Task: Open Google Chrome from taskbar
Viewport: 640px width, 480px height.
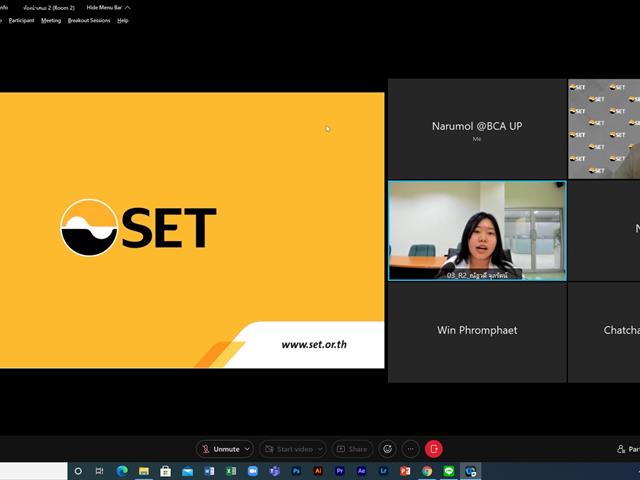Action: [x=427, y=471]
